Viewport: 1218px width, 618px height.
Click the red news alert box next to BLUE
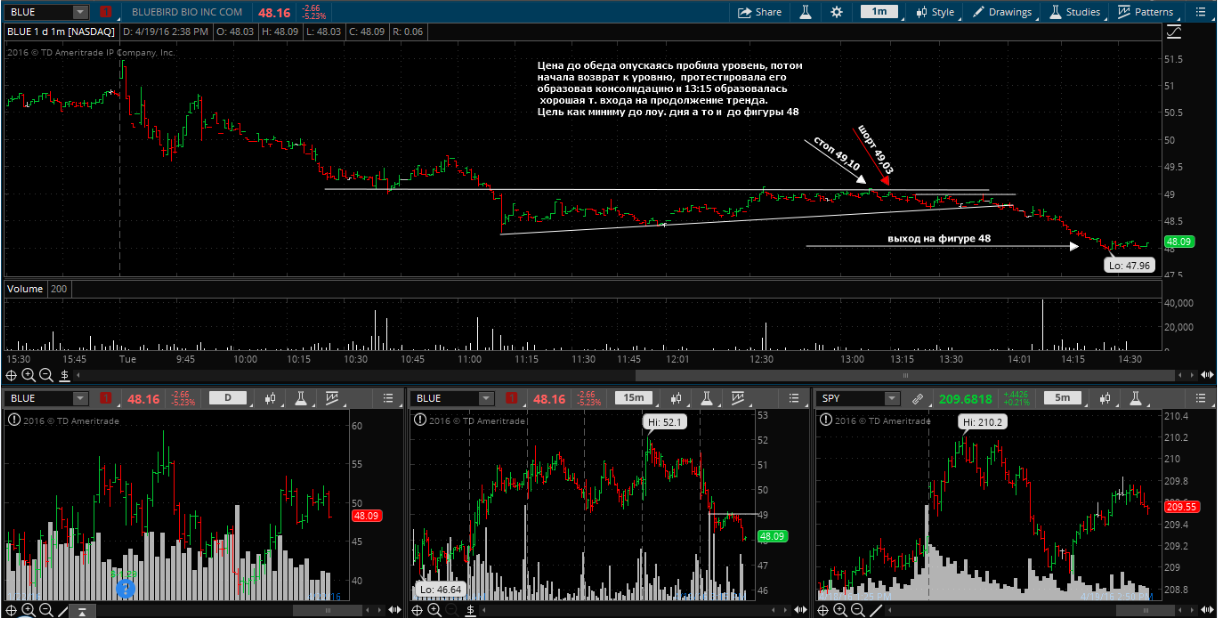click(x=105, y=12)
